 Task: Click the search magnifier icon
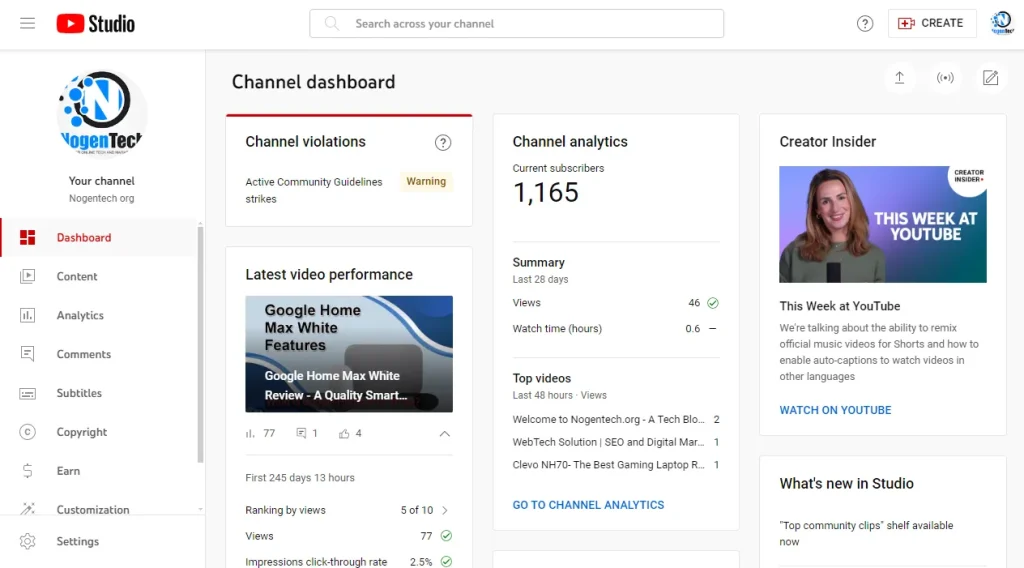pyautogui.click(x=332, y=24)
